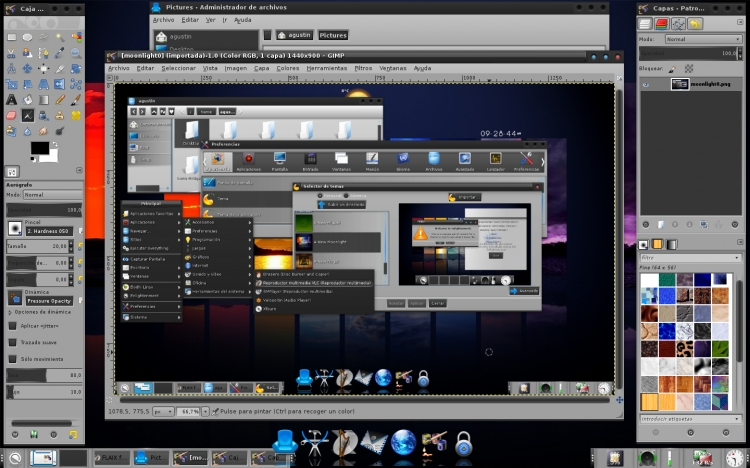Select the Ellipse Select tool
The height and width of the screenshot is (468, 750).
(28, 37)
